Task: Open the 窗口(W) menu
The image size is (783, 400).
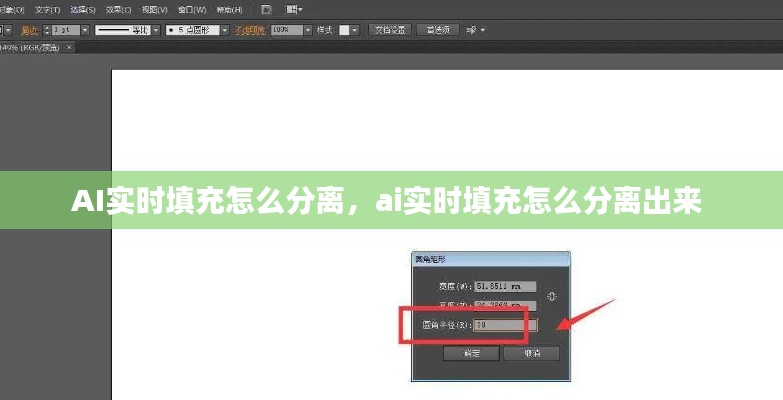Action: (192, 10)
